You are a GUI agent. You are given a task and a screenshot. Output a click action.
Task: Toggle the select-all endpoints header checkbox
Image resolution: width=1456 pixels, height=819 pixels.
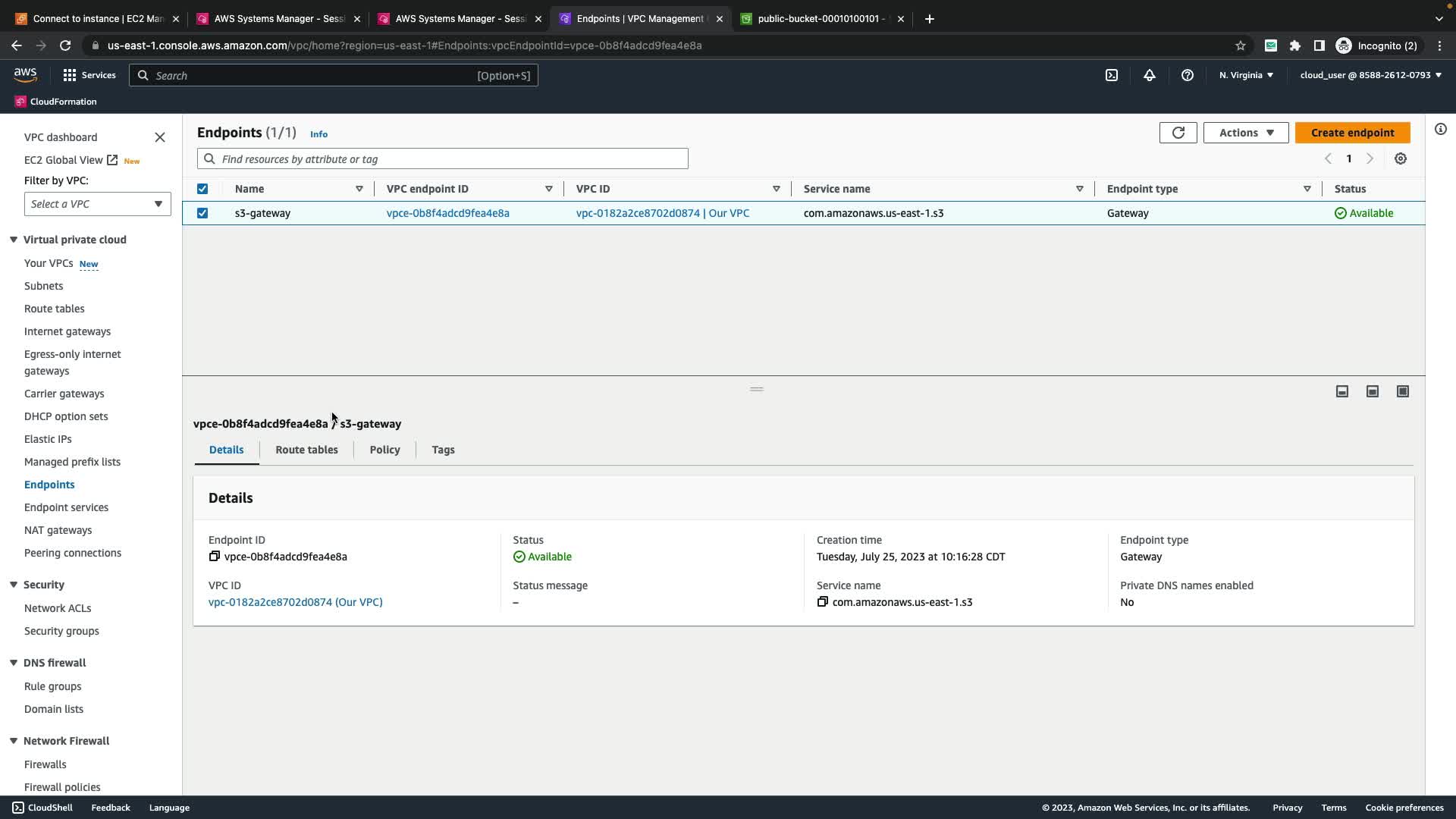[202, 189]
